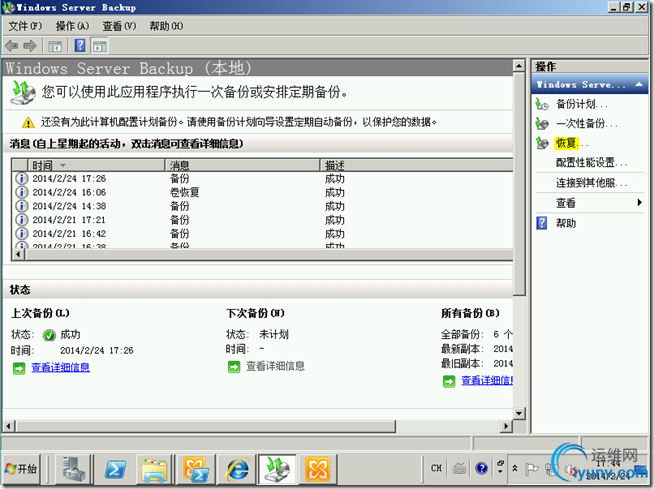Click green arrow icon under 下次备份
654x489 pixels.
(x=234, y=367)
